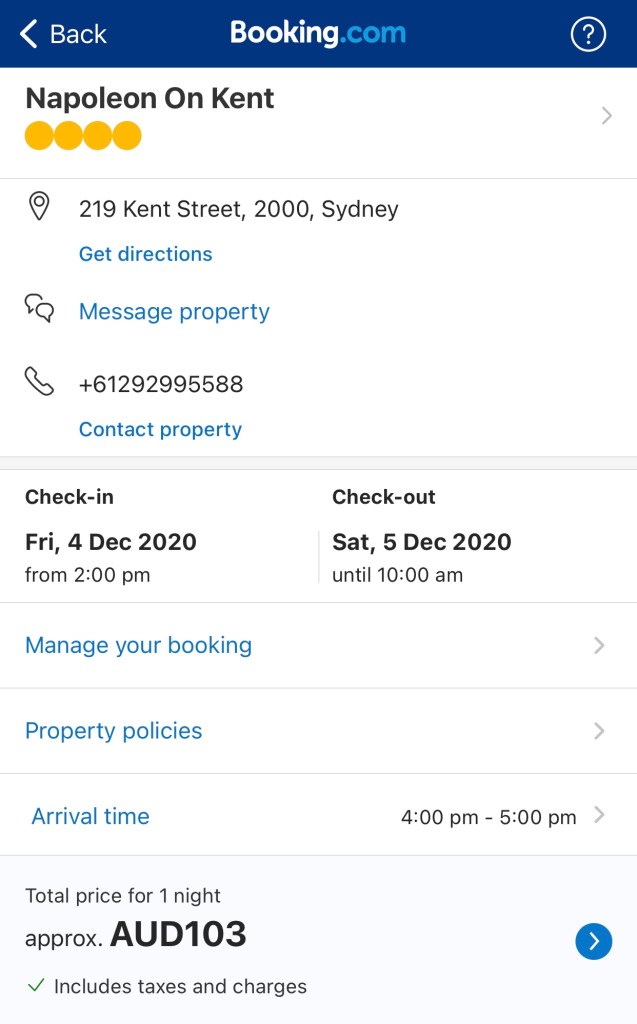Tap the green checkmark beside taxes
The width and height of the screenshot is (637, 1024).
(36, 986)
